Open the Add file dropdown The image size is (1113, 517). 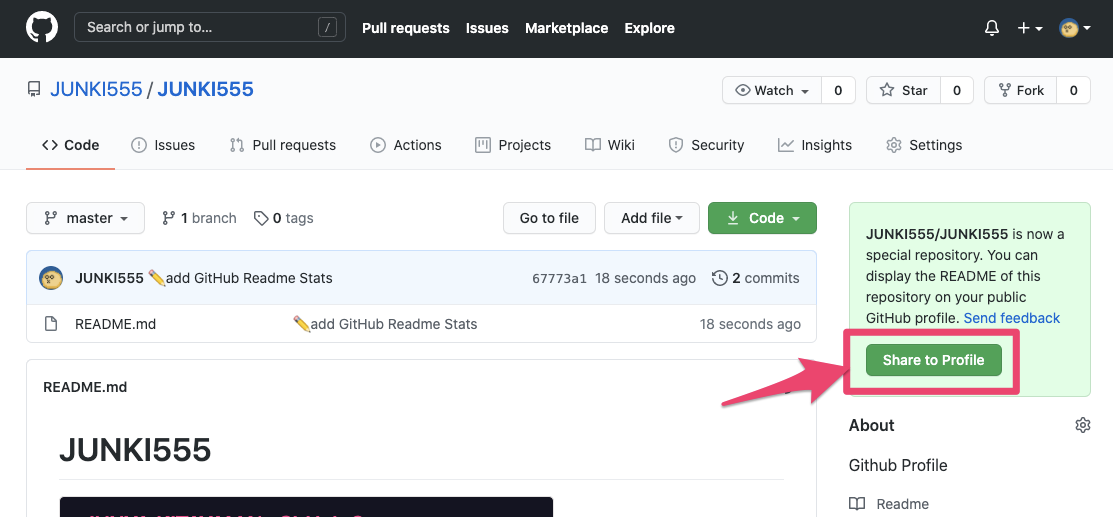click(652, 218)
